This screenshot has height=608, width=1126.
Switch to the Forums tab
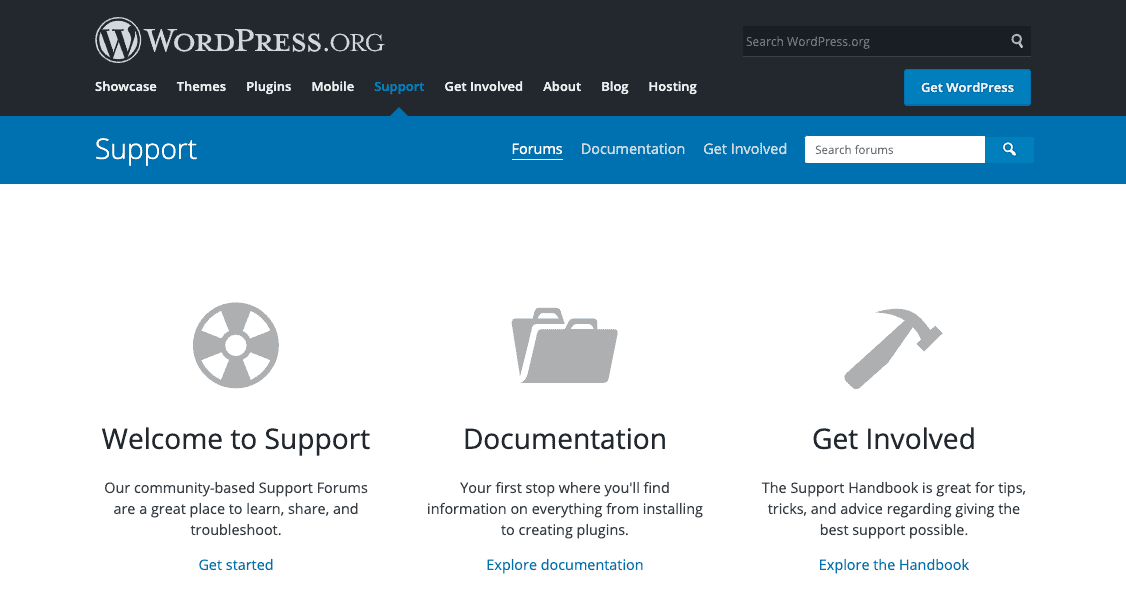[536, 149]
